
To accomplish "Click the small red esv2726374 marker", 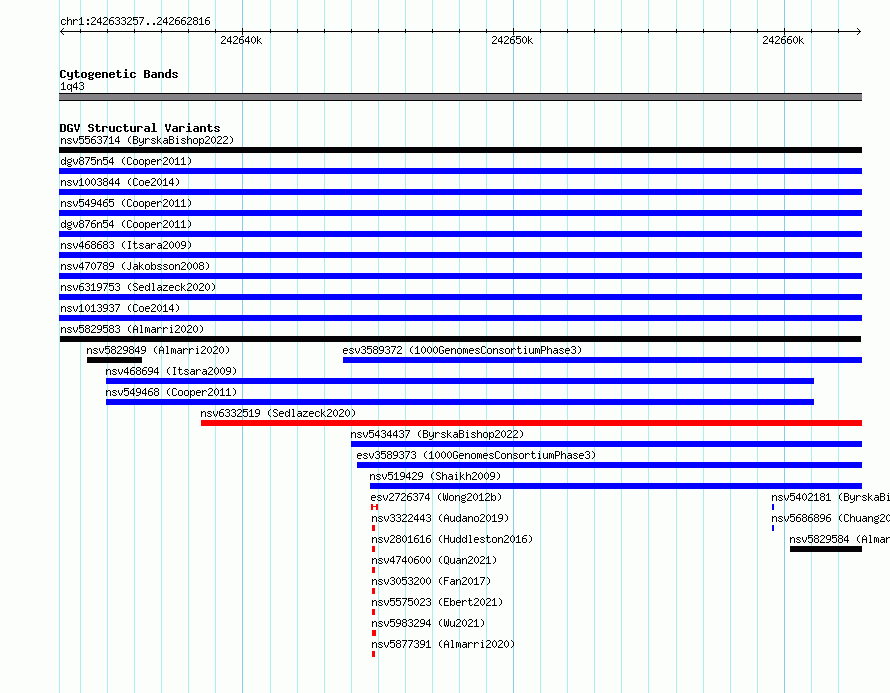I will tap(374, 507).
